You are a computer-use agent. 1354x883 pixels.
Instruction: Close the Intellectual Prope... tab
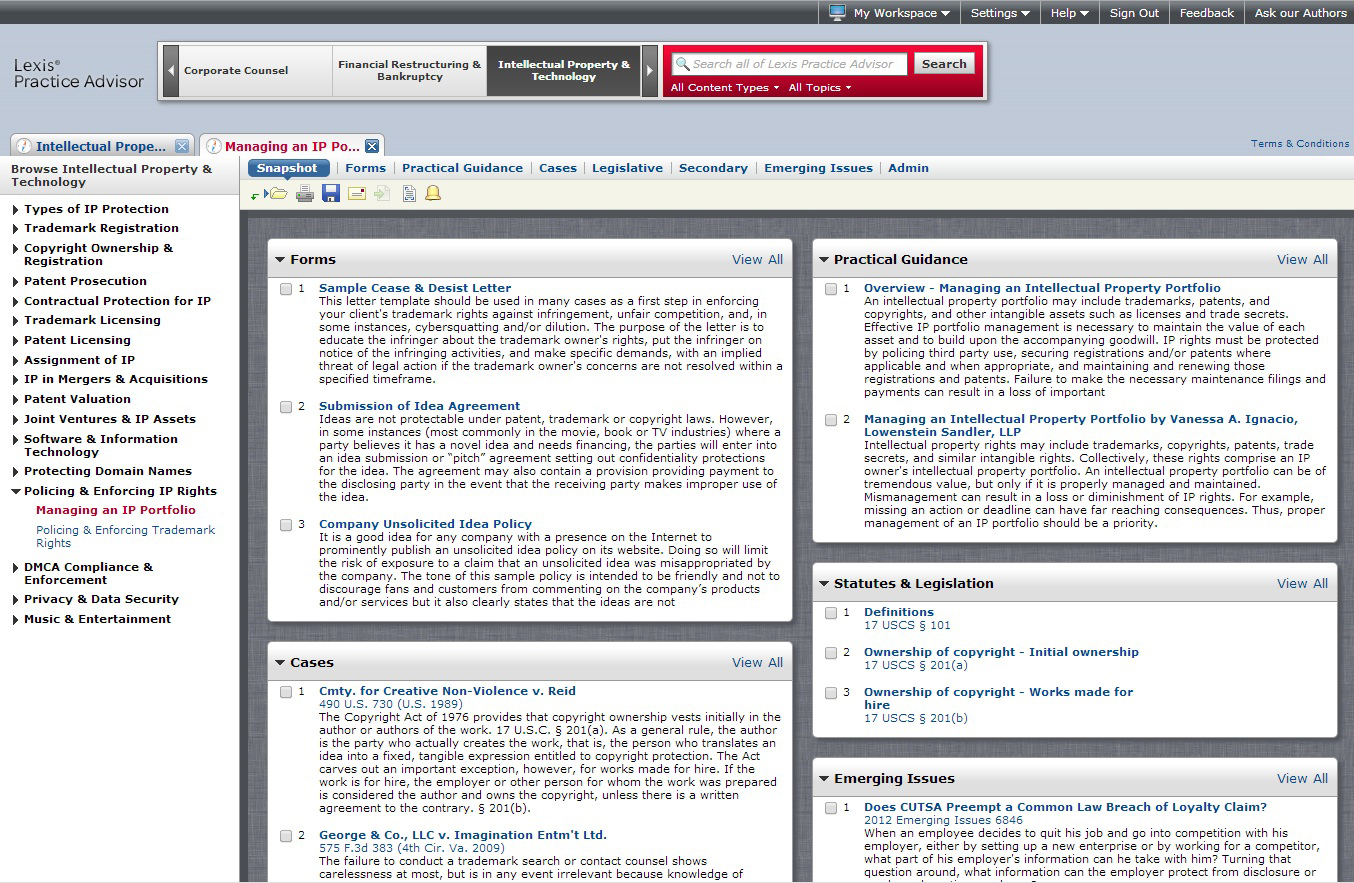[x=182, y=146]
